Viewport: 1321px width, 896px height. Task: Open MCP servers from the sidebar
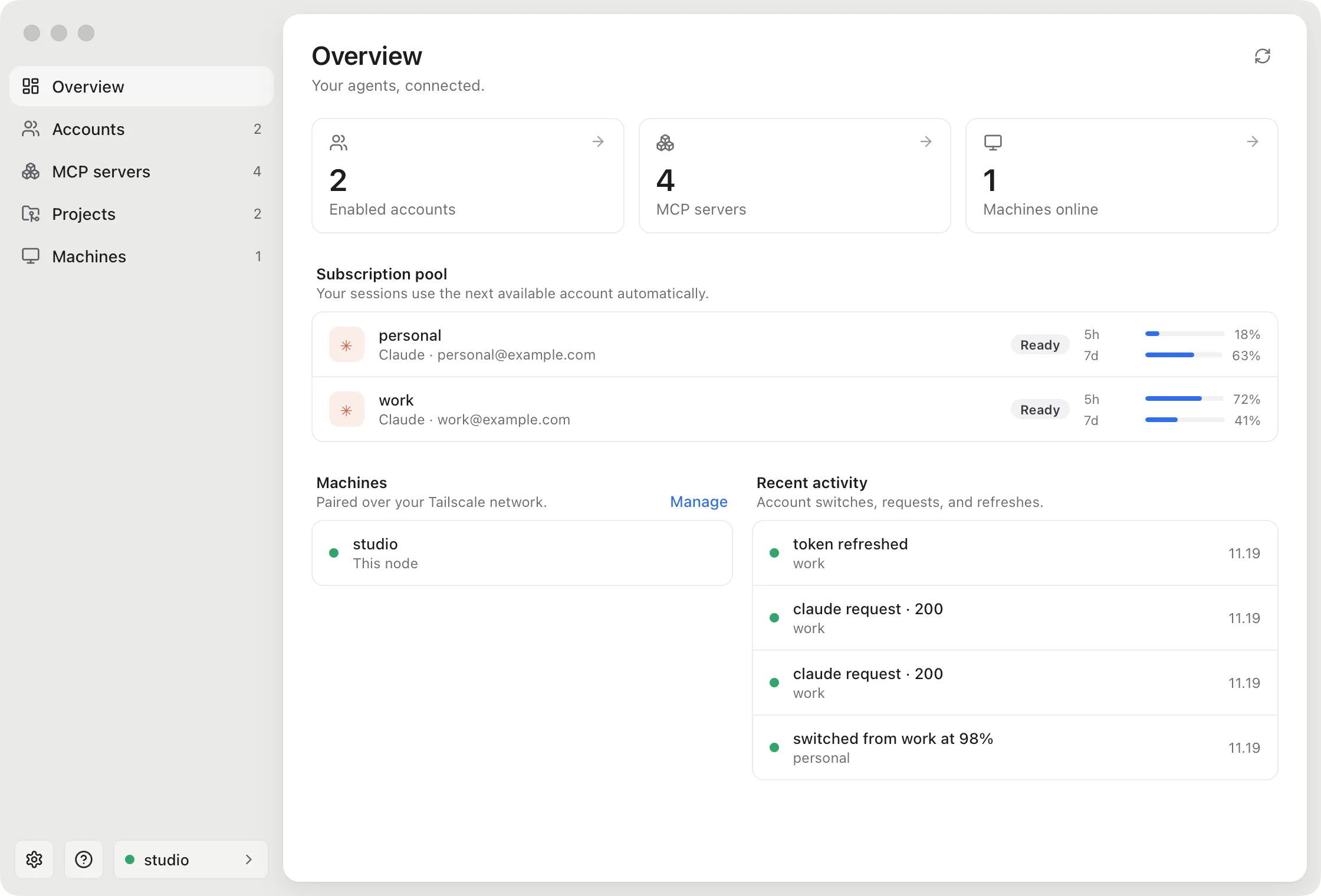142,171
